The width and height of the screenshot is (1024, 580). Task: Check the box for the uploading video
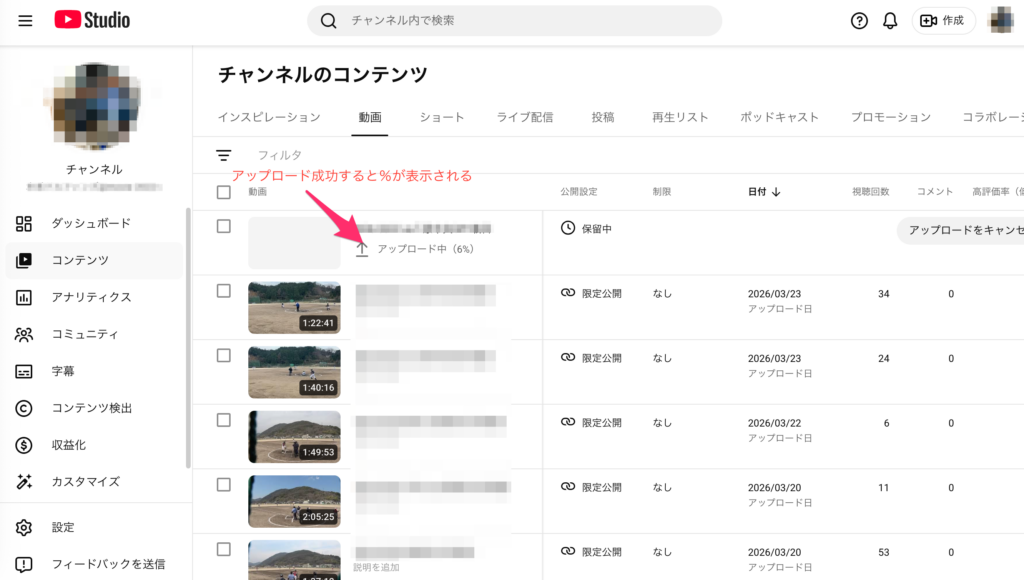[224, 227]
